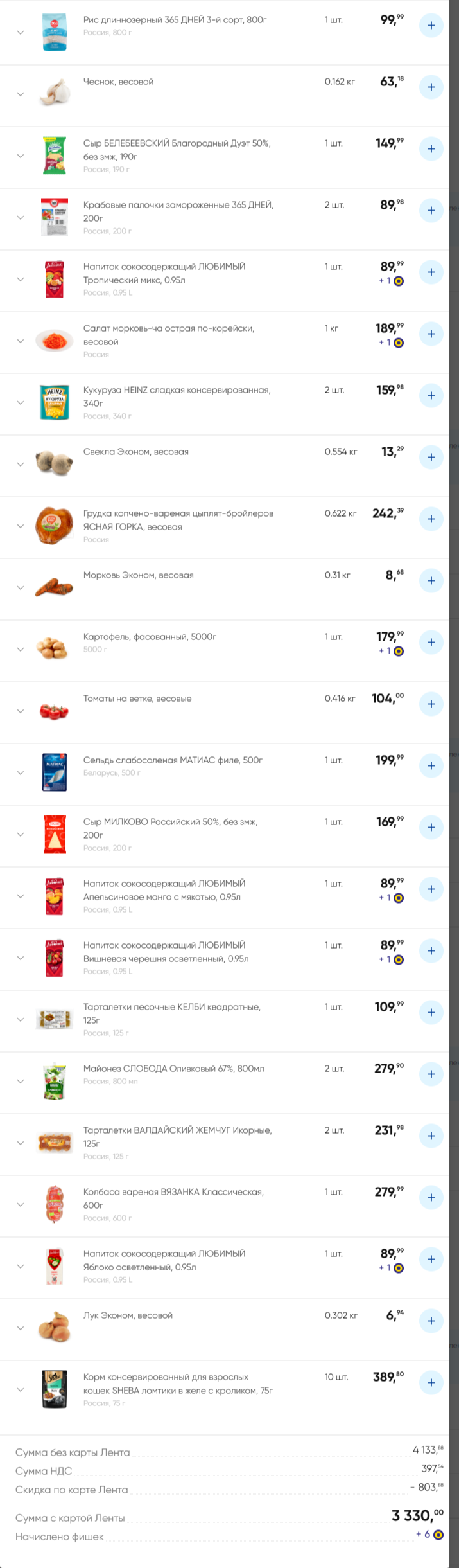459x1568 pixels.
Task: Expand the Картофель фасованный row chevron
Action: click(21, 650)
